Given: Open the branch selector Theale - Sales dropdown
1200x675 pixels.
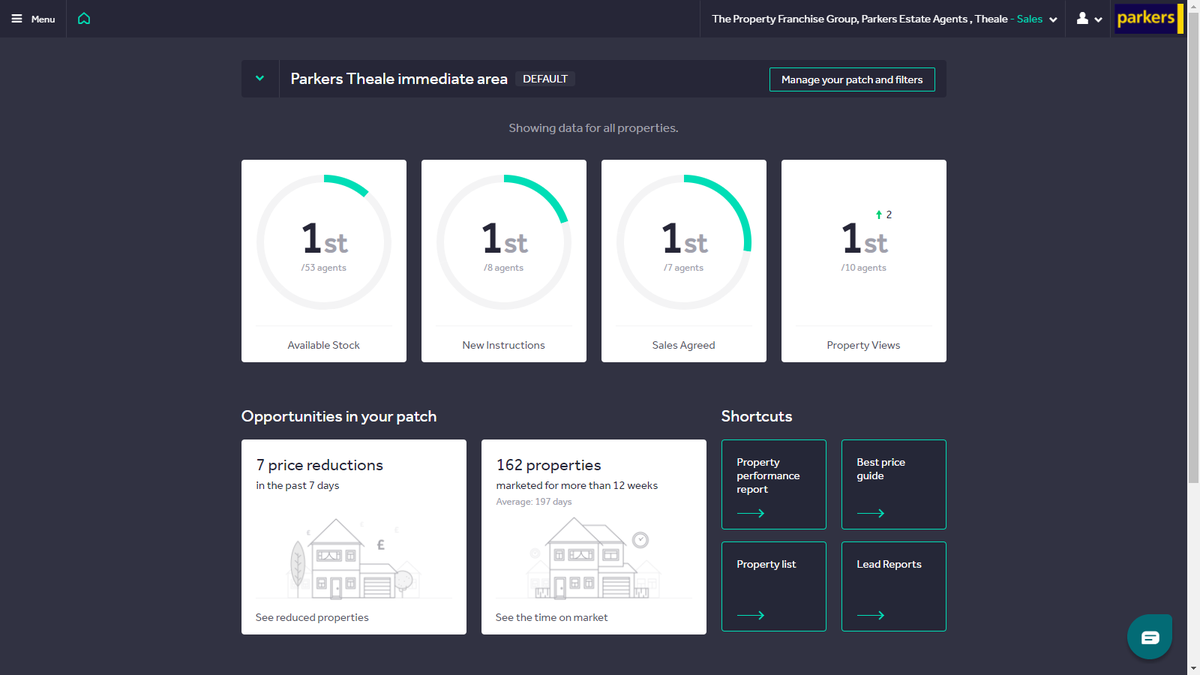Looking at the screenshot, I should click(884, 19).
